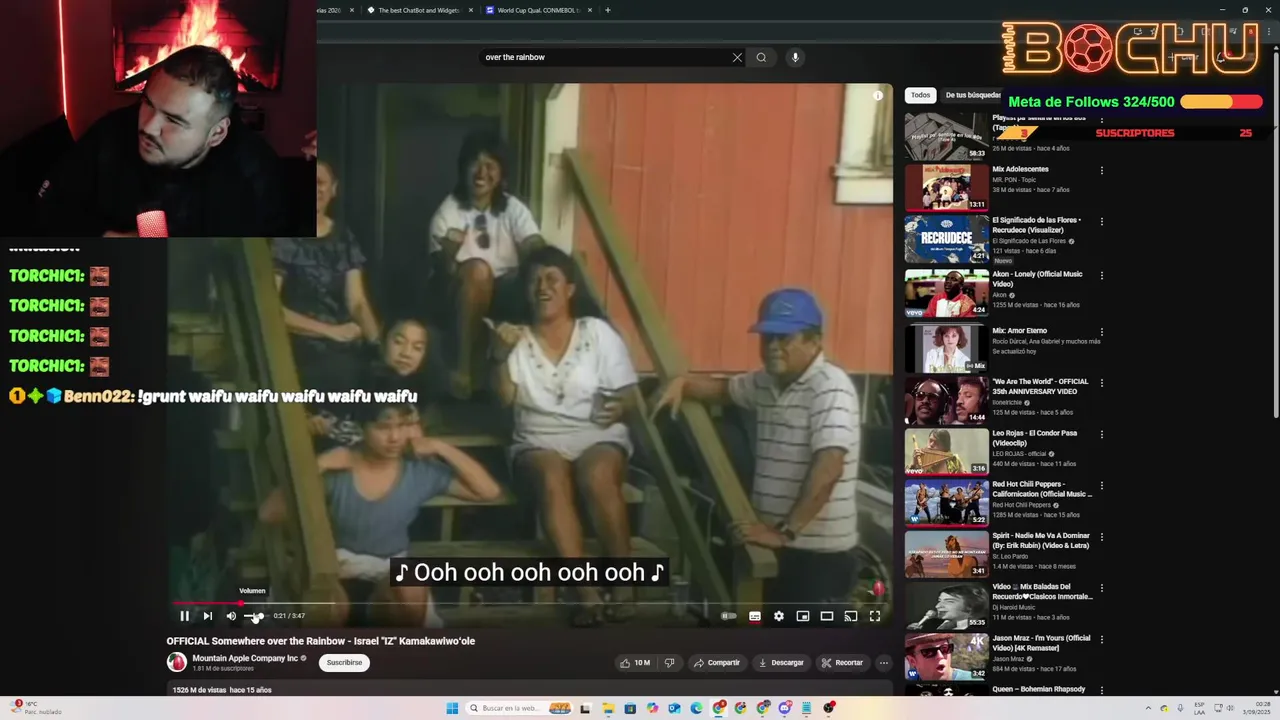Click the Mountain Apple Company channel avatar
This screenshot has height=720, width=1280.
coord(177,662)
